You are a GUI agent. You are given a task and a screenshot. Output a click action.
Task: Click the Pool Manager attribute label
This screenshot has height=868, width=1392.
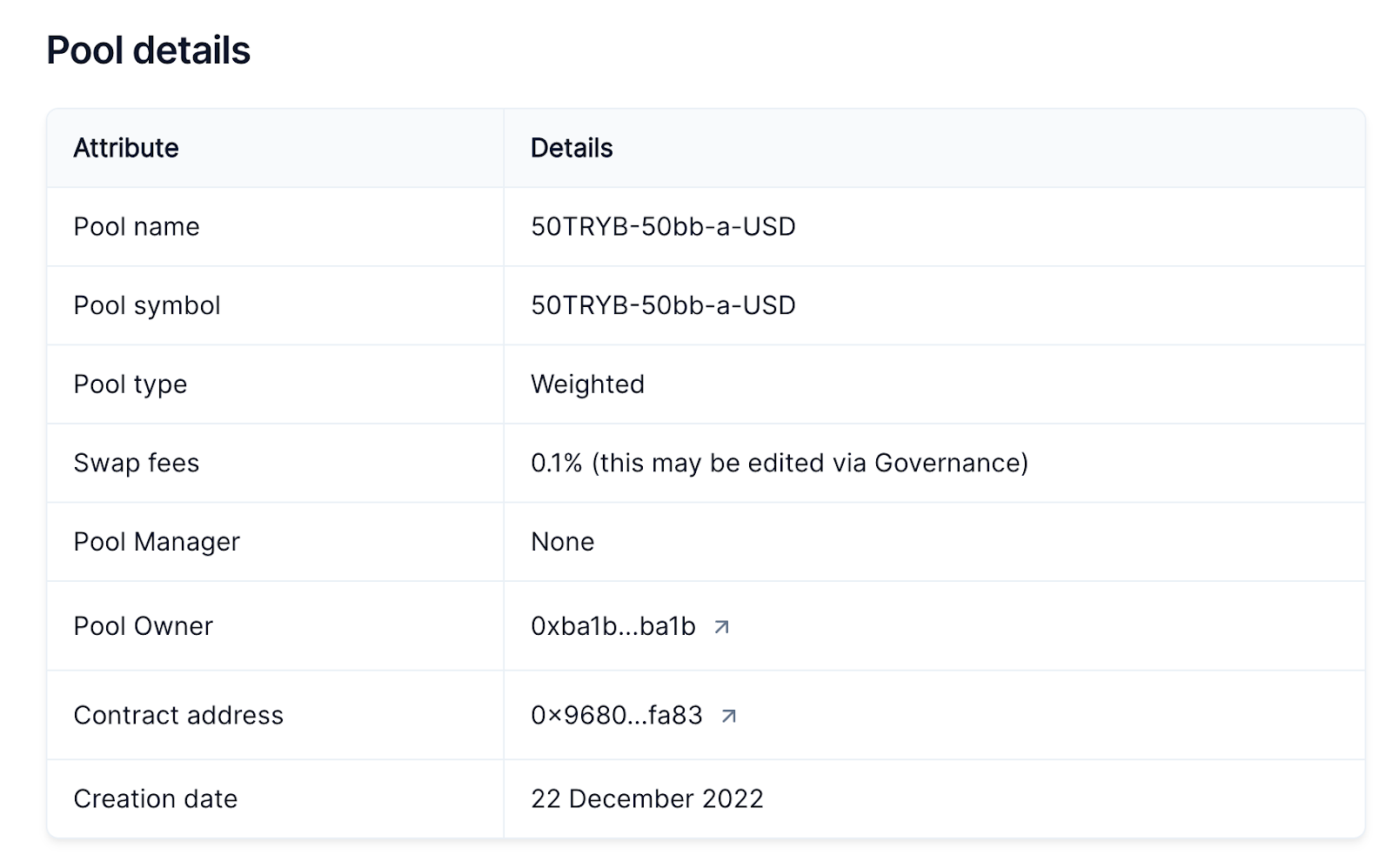(x=157, y=542)
